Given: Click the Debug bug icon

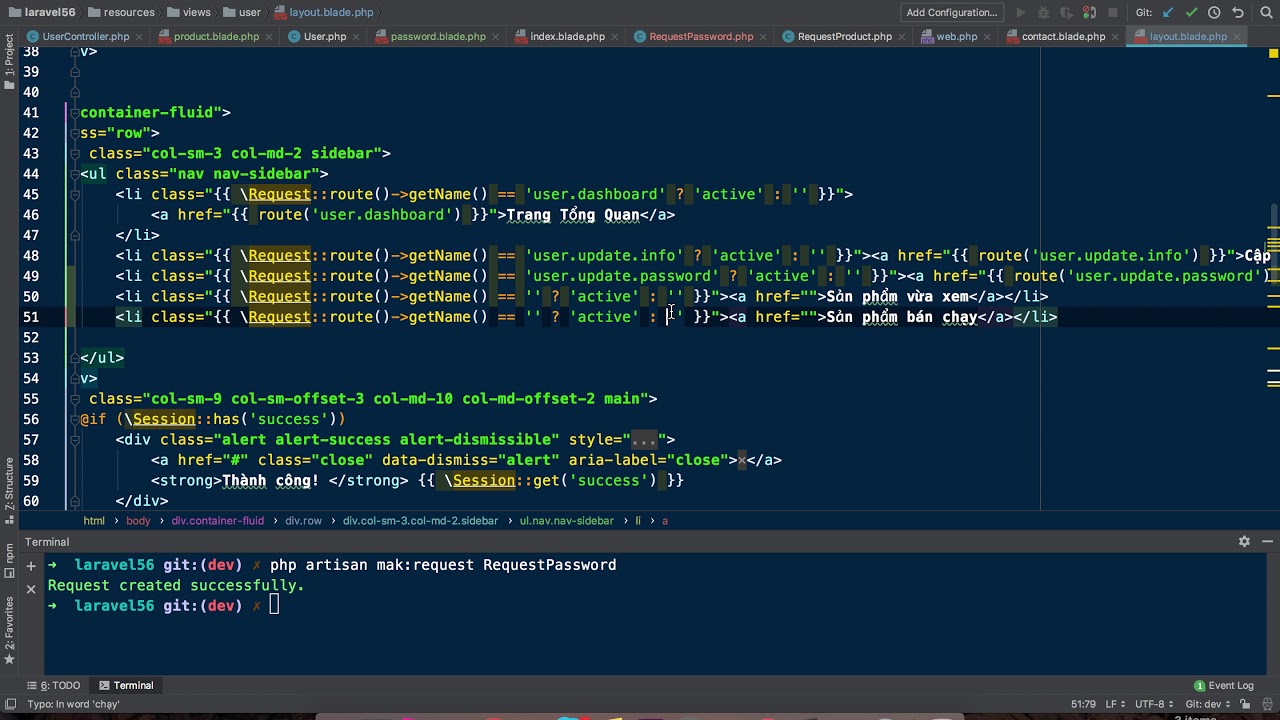Looking at the screenshot, I should click(x=1044, y=13).
